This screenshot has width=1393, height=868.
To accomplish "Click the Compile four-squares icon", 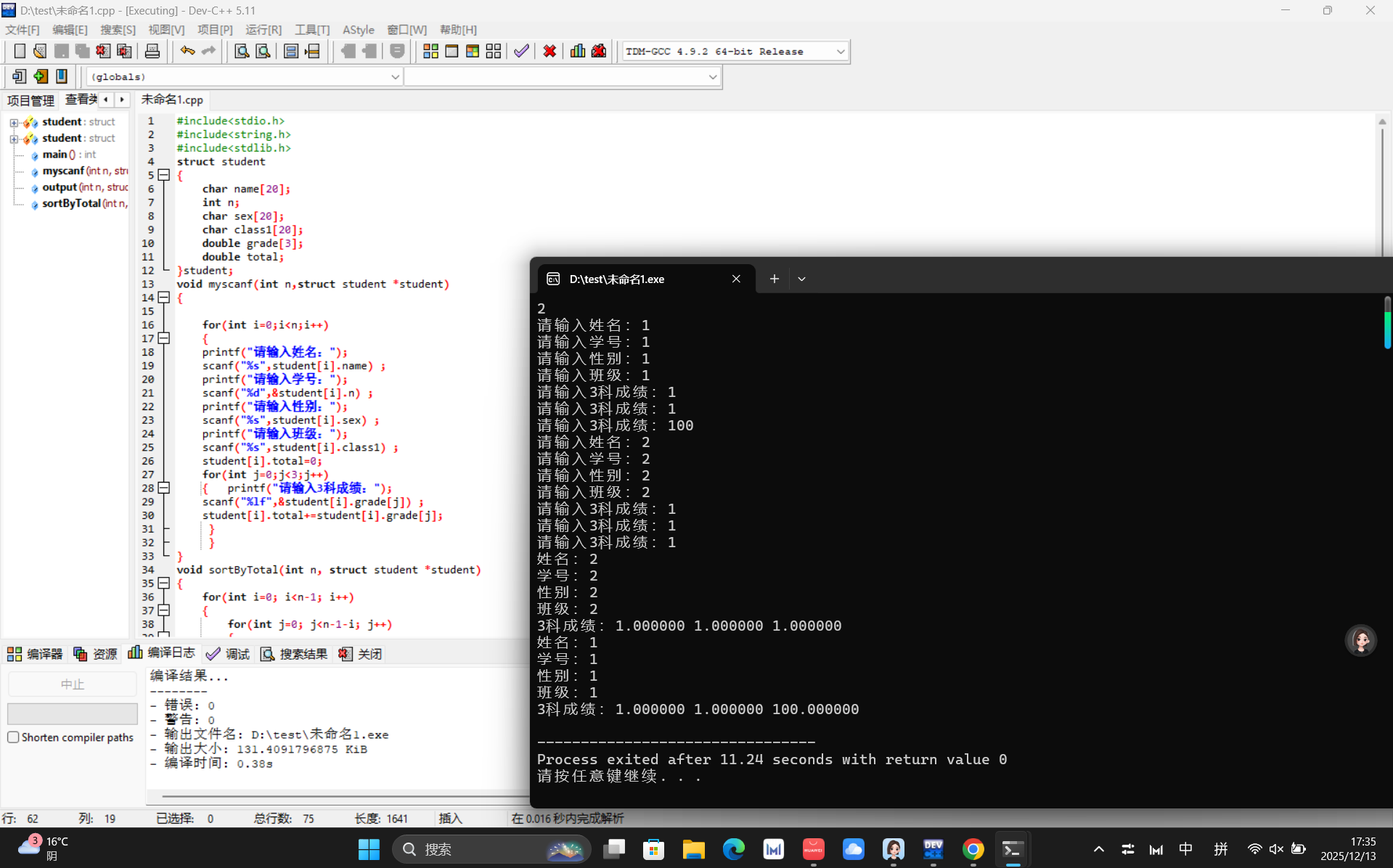I will click(x=430, y=51).
